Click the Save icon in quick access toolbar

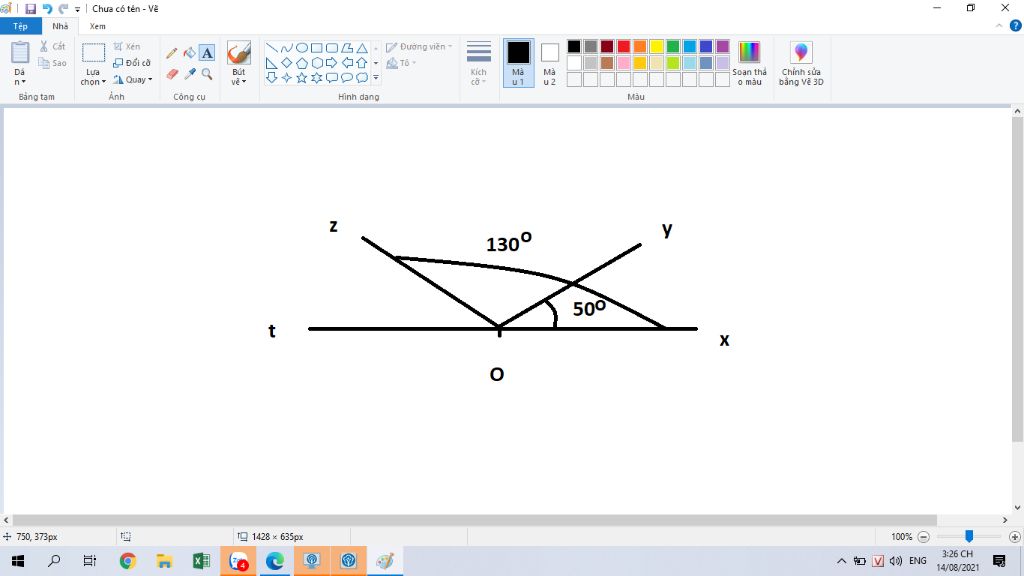[31, 8]
